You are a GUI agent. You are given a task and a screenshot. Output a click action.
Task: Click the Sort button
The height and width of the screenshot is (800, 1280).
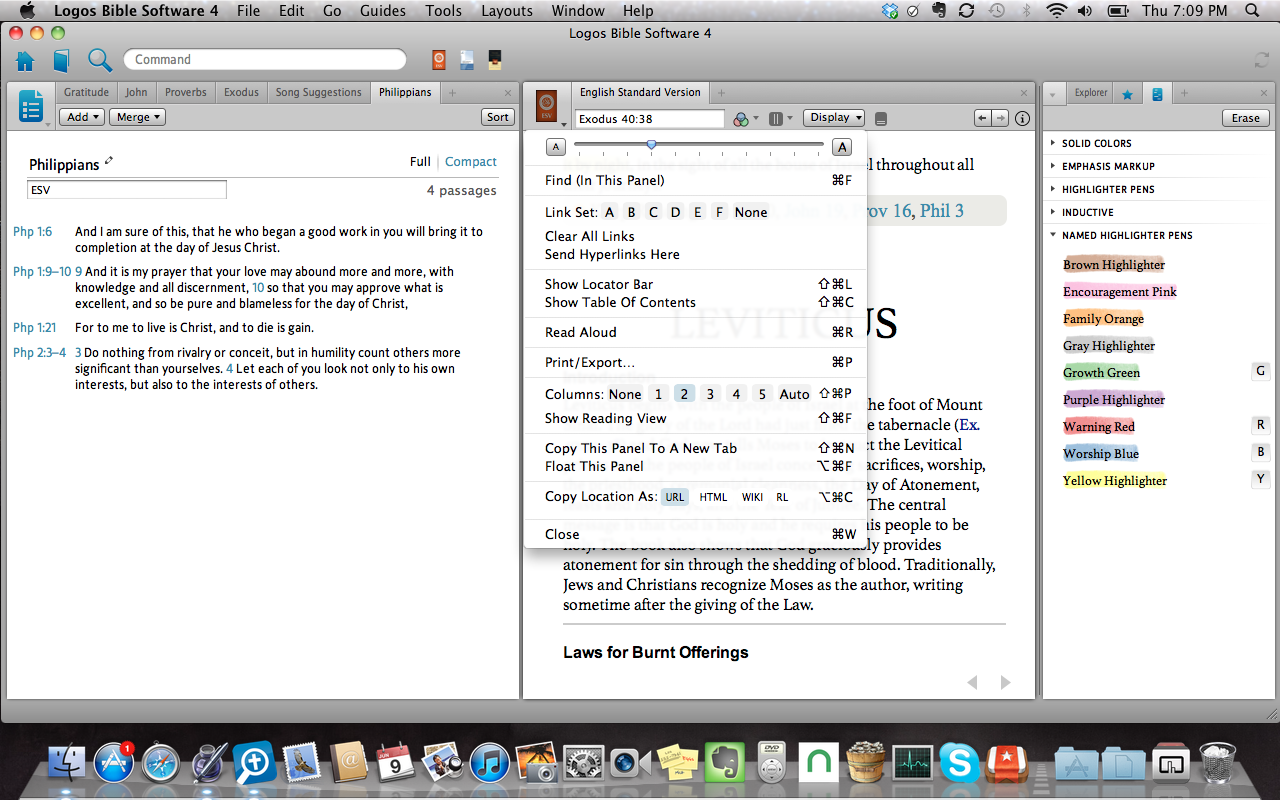point(498,117)
